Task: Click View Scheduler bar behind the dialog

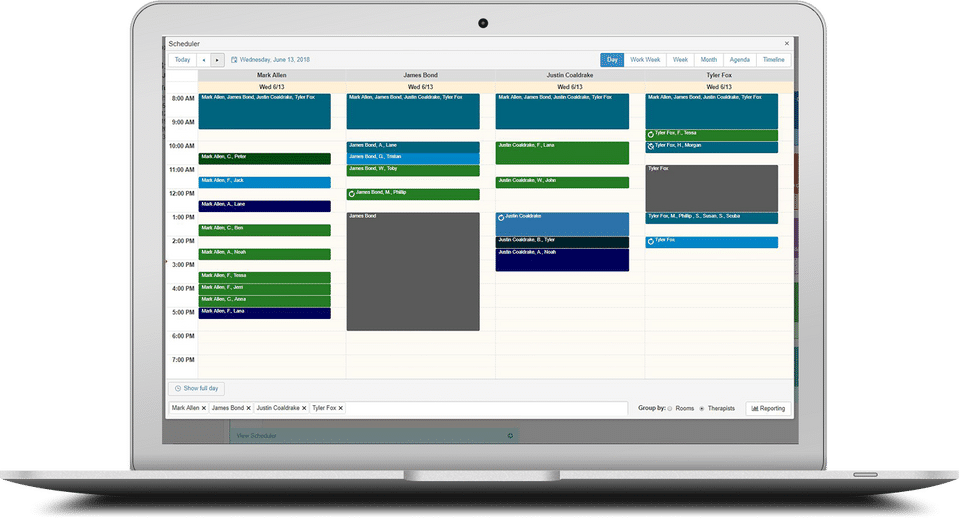Action: 374,436
